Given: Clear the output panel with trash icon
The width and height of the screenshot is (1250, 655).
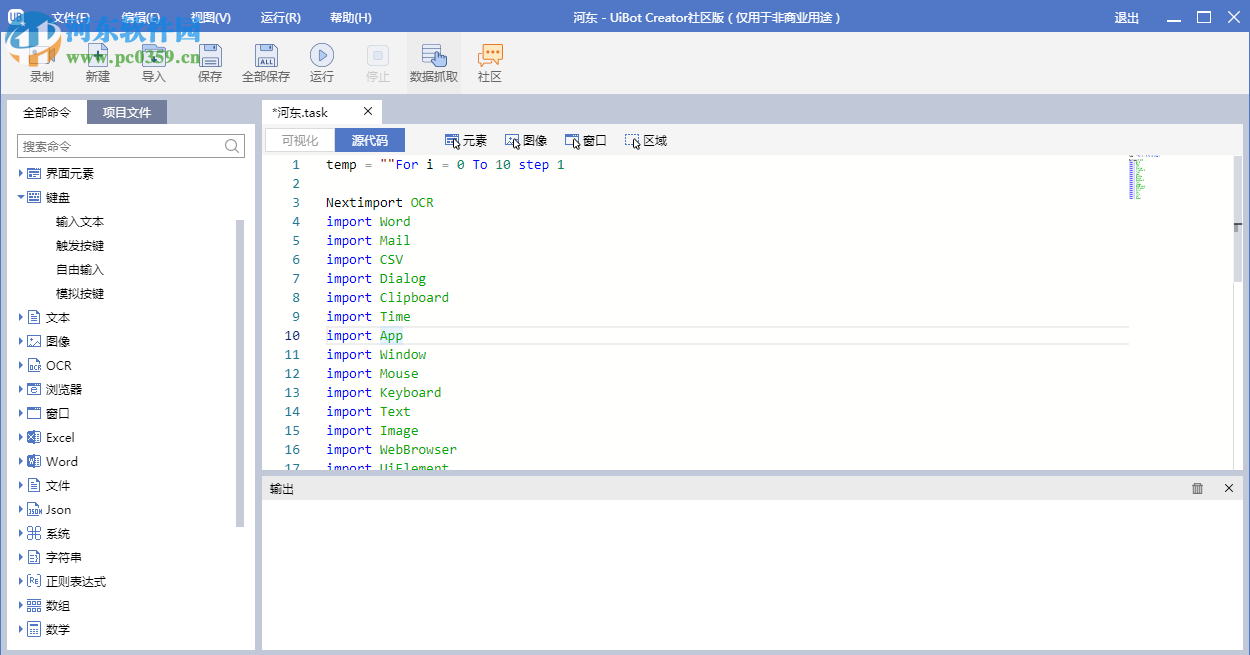Looking at the screenshot, I should pos(1197,488).
